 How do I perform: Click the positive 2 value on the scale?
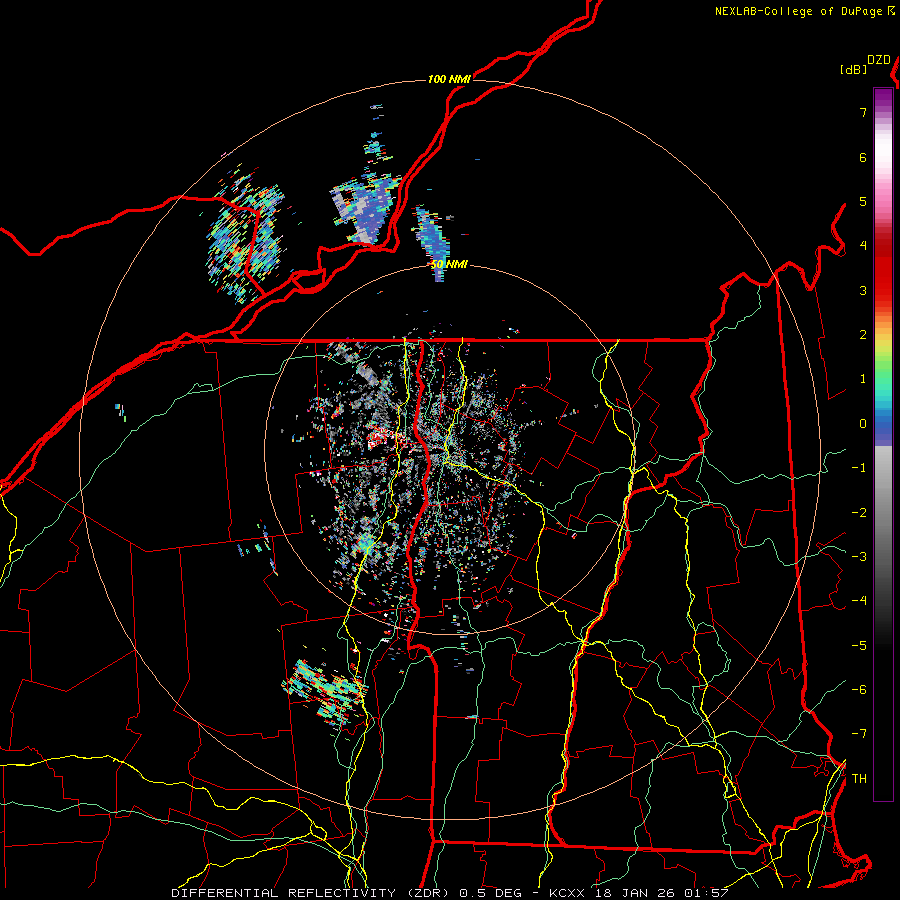863,335
